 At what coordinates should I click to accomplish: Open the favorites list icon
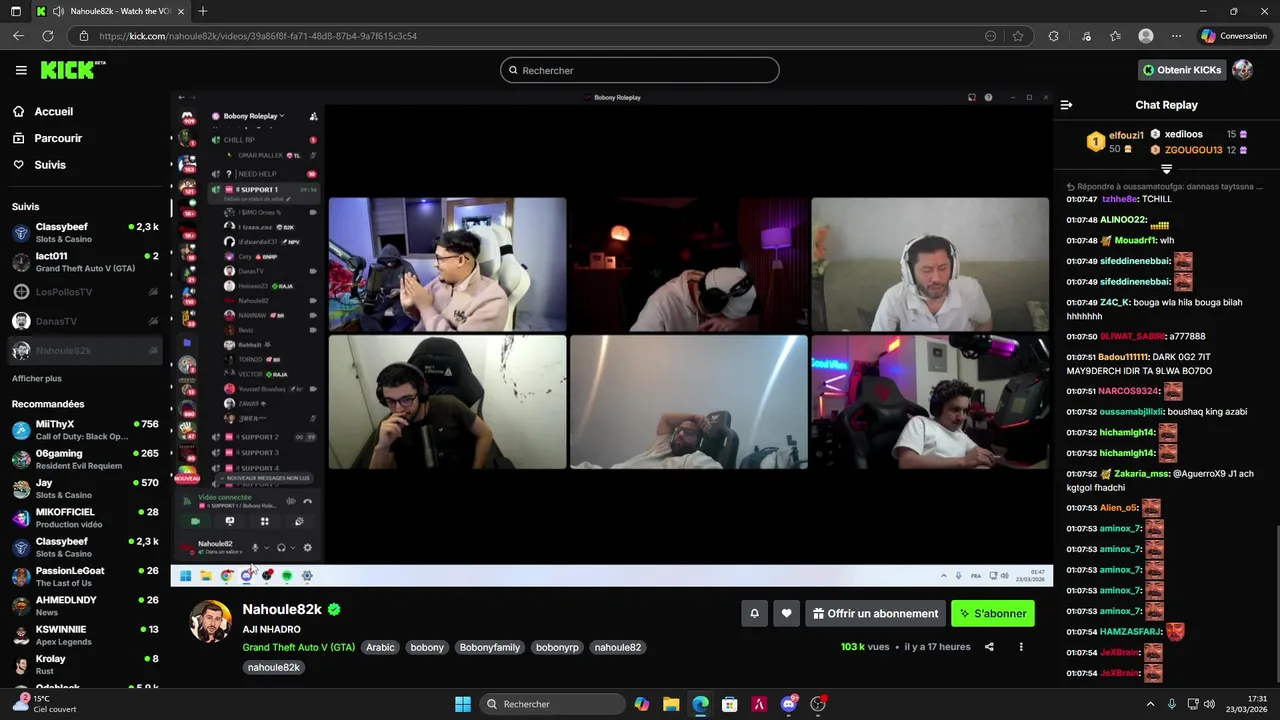tap(1116, 36)
